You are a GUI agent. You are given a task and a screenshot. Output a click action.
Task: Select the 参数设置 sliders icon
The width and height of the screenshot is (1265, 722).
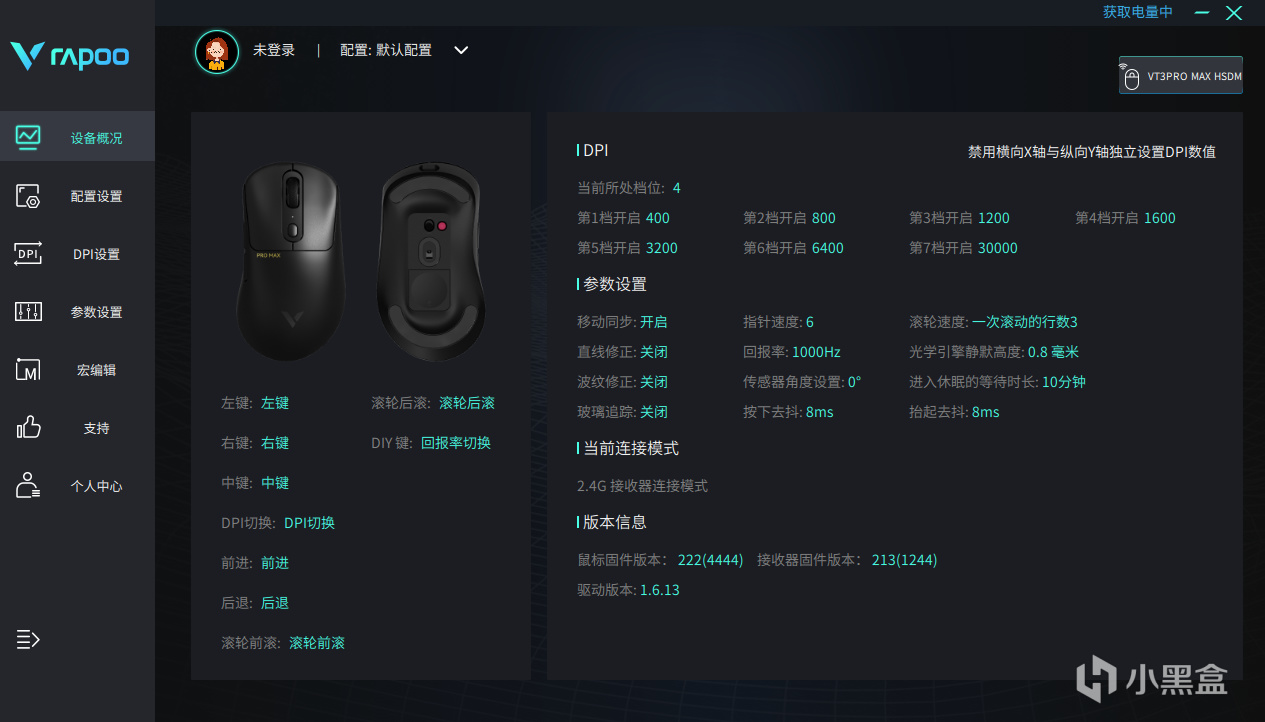(x=28, y=312)
